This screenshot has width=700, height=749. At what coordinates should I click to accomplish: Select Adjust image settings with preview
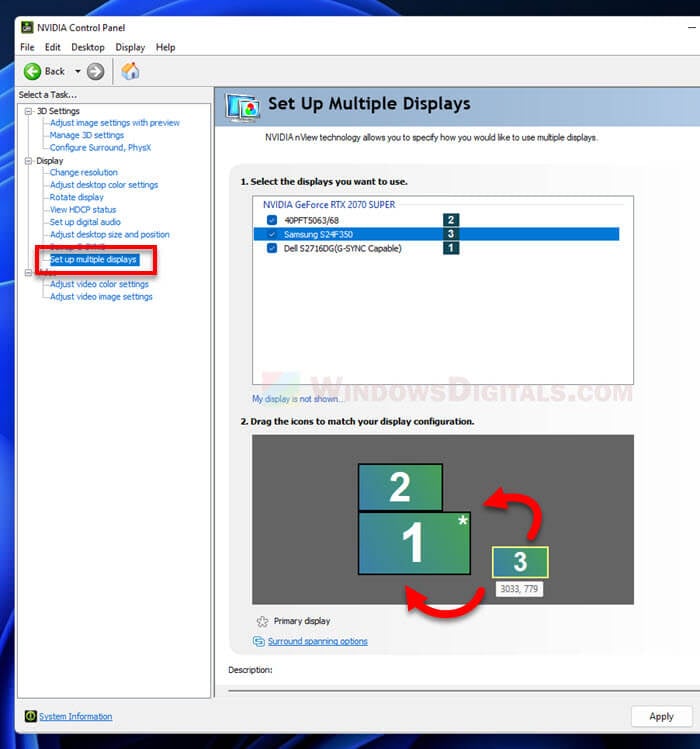(115, 123)
